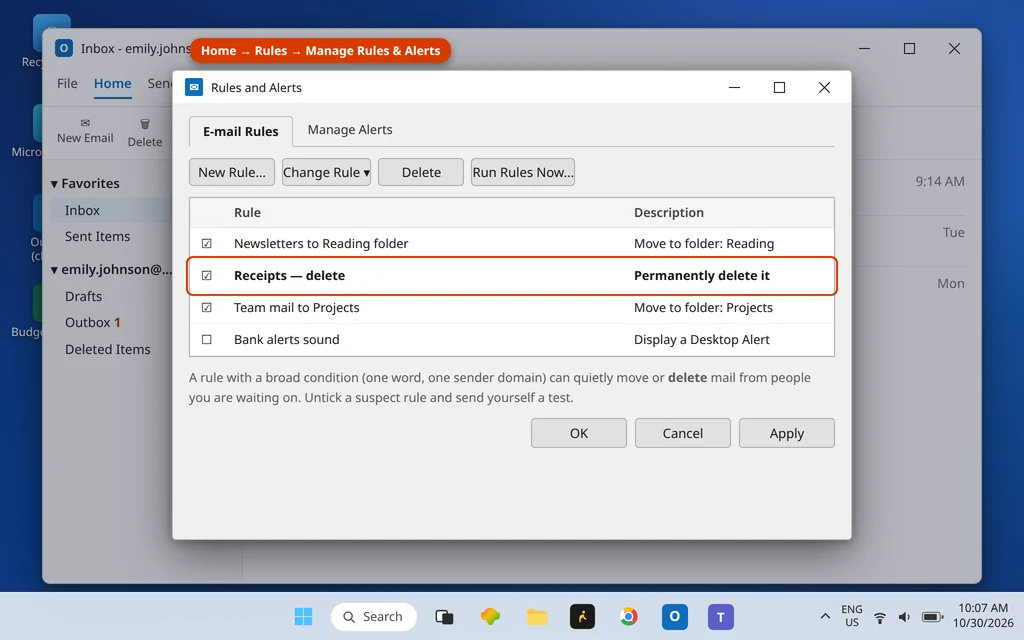This screenshot has height=640, width=1024.
Task: Show hidden icons in the system tray
Action: 825,616
